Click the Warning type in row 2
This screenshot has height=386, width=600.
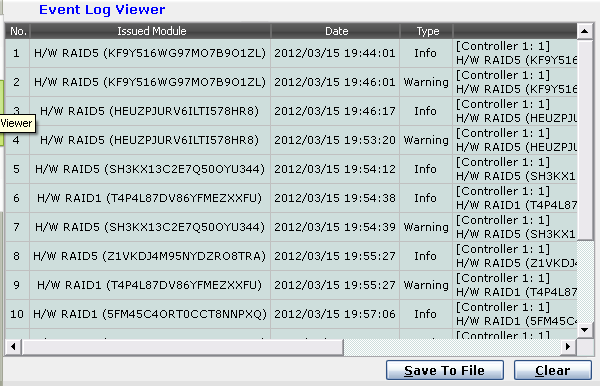click(x=426, y=82)
